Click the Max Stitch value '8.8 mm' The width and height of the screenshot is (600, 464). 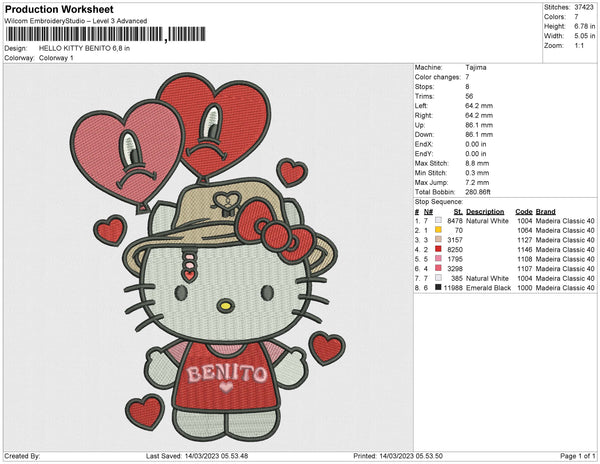(477, 163)
